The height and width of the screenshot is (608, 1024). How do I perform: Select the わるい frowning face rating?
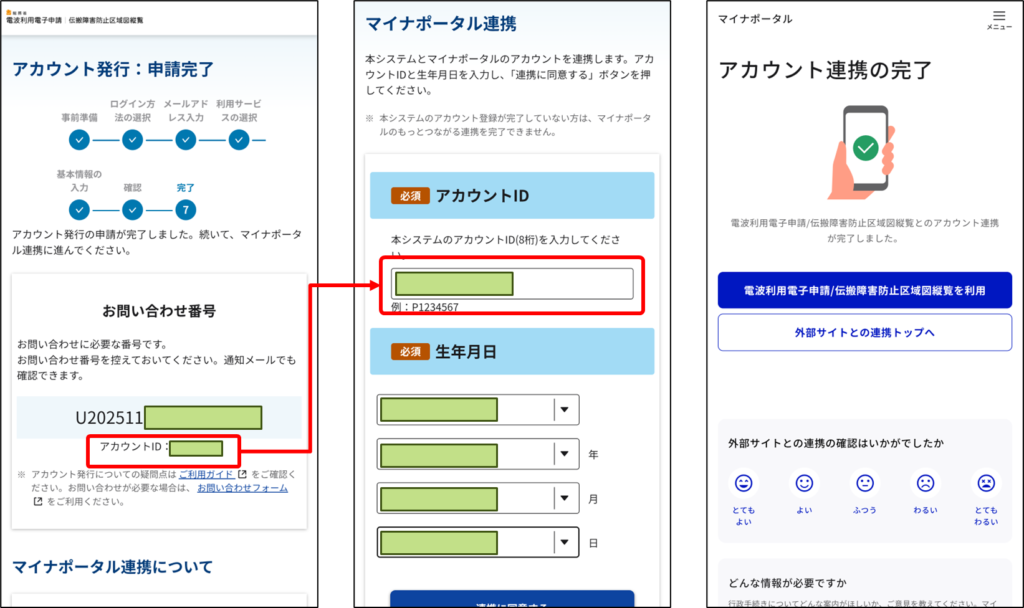point(925,483)
